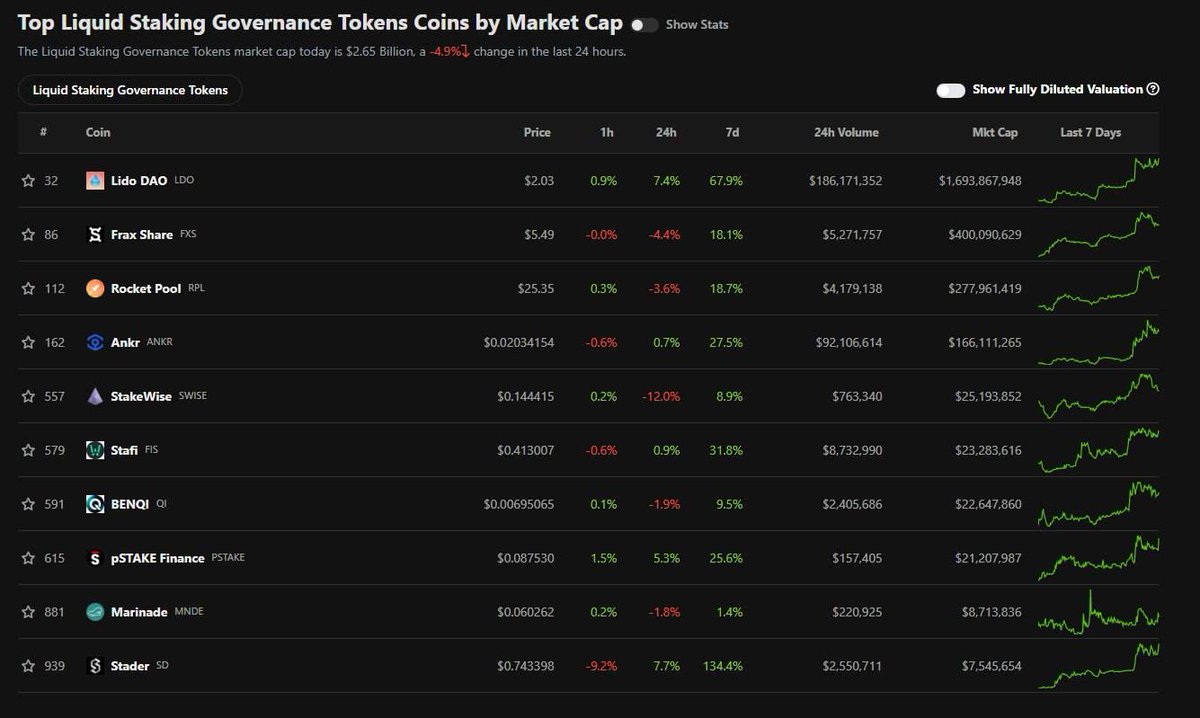Open the Stader coin page
1200x718 pixels.
[130, 666]
